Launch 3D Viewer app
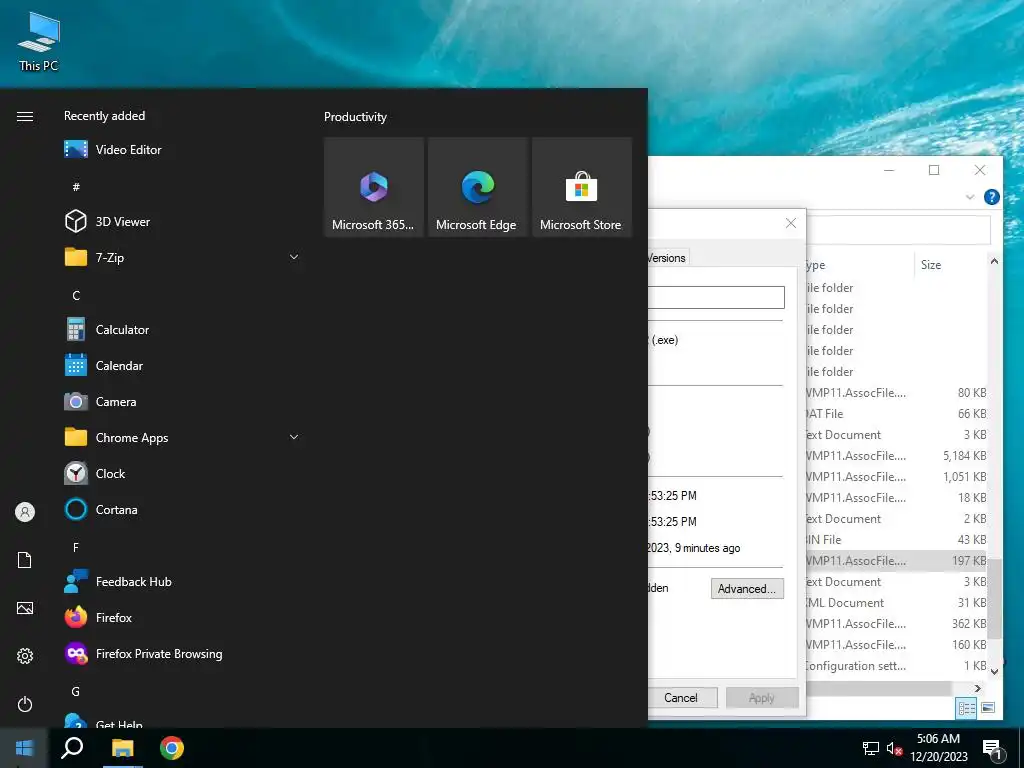Image resolution: width=1024 pixels, height=768 pixels. (x=182, y=221)
